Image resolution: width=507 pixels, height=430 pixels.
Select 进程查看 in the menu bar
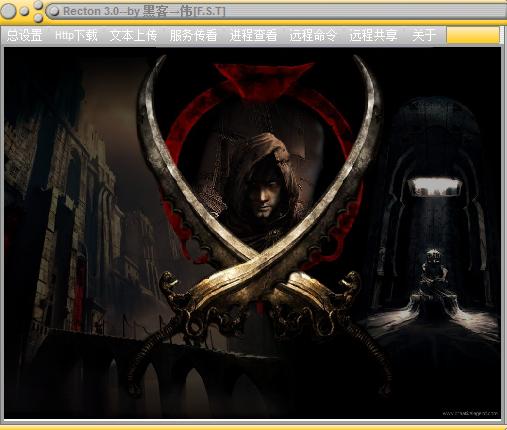253,35
